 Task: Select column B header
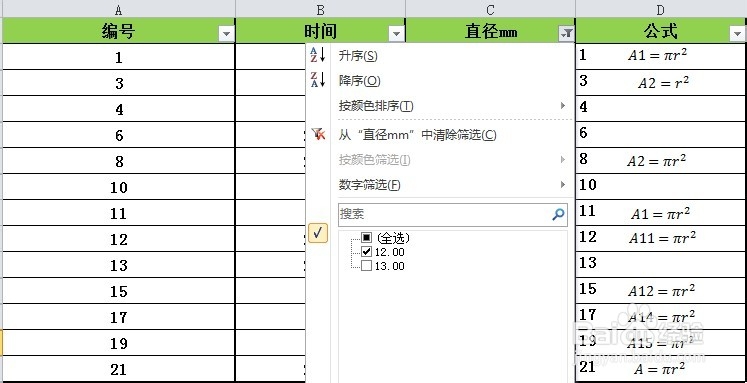(321, 9)
